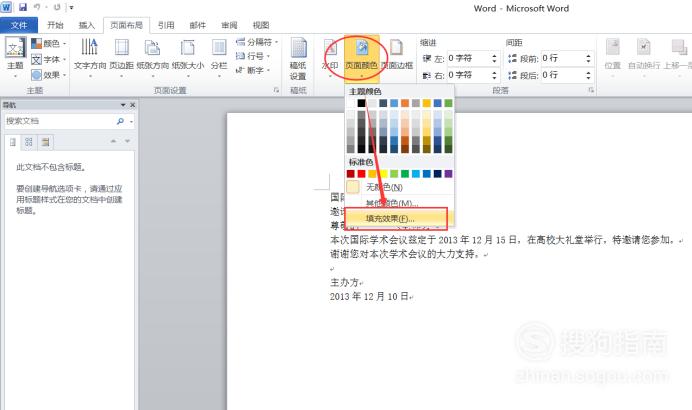Screen dimensions: 692x410
Task: Click the left indent (左) value field
Action: coord(468,58)
